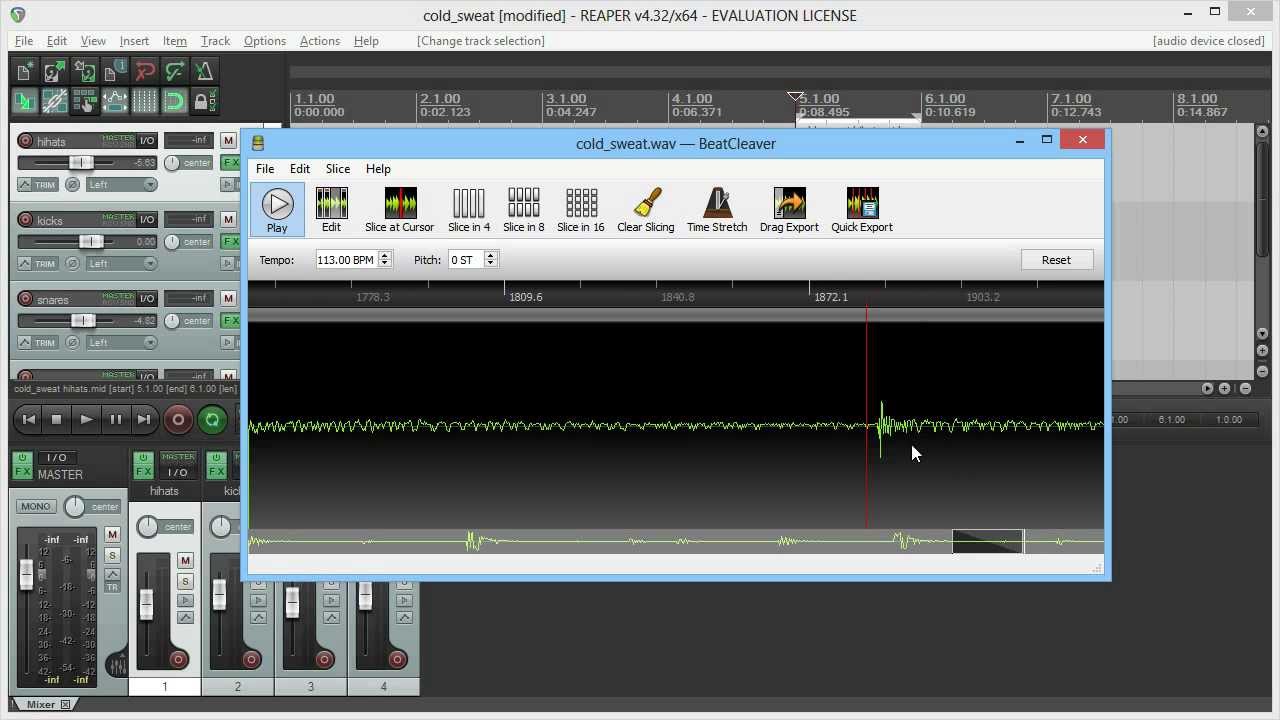
Task: Toggle the REAPER transport Repeat button
Action: pos(212,420)
